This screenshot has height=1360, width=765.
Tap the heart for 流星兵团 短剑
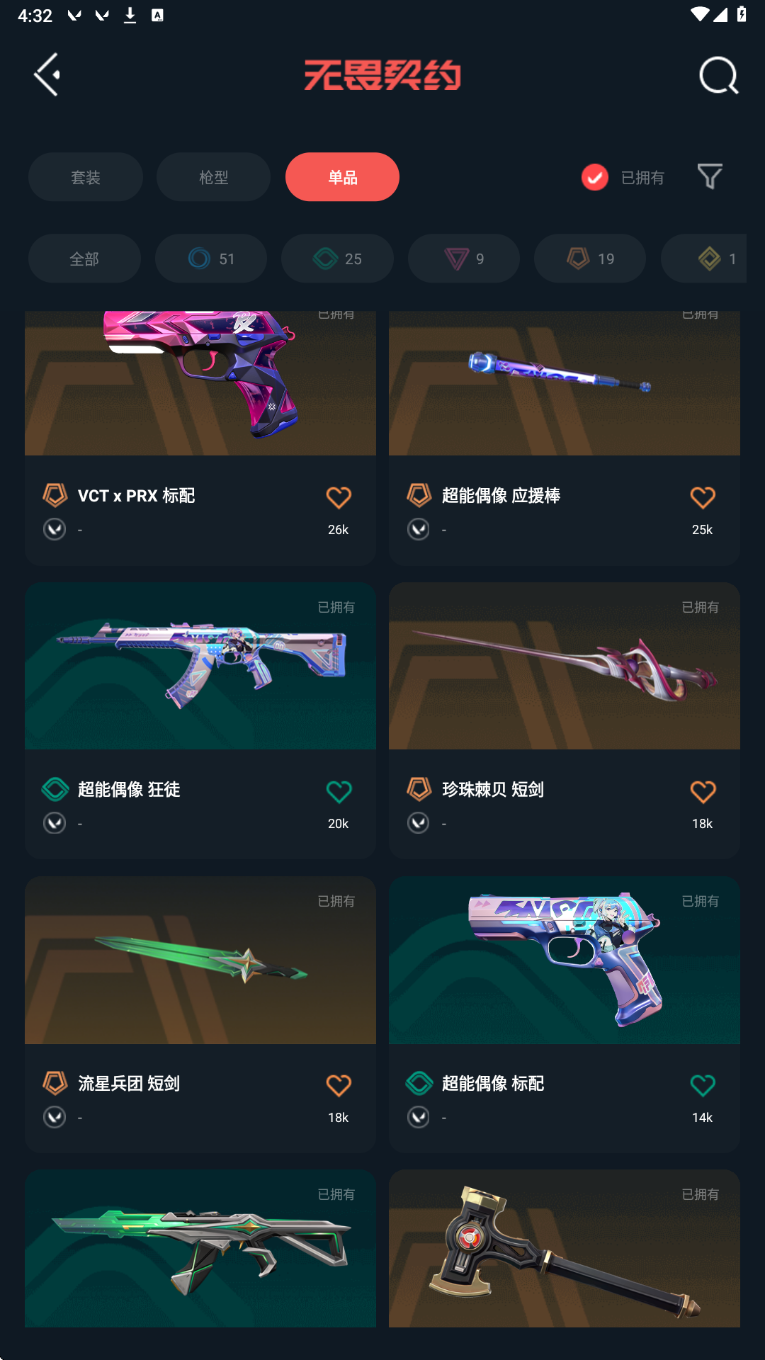click(x=339, y=1085)
